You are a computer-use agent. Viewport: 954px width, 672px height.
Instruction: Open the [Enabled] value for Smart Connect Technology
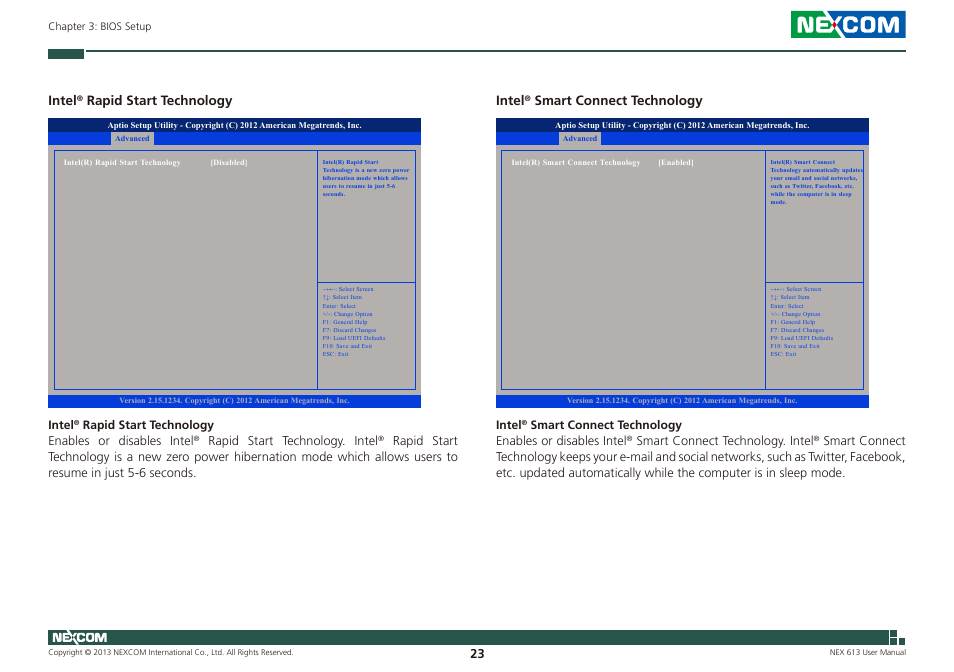click(675, 162)
